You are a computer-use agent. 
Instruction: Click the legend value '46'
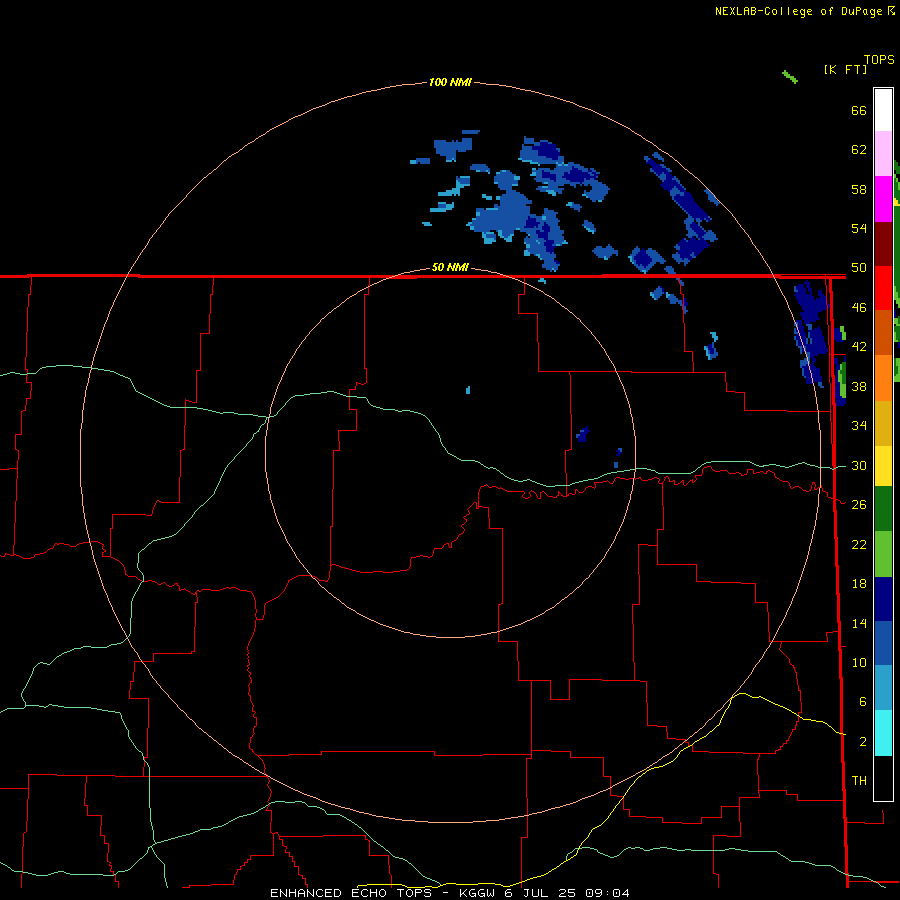tap(859, 308)
